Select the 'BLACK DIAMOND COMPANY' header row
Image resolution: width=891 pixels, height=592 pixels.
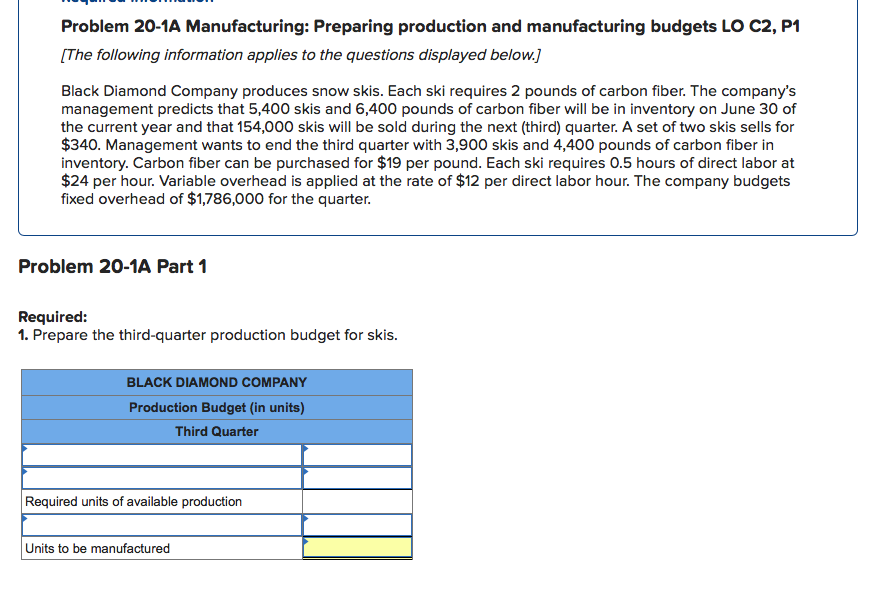coord(216,382)
